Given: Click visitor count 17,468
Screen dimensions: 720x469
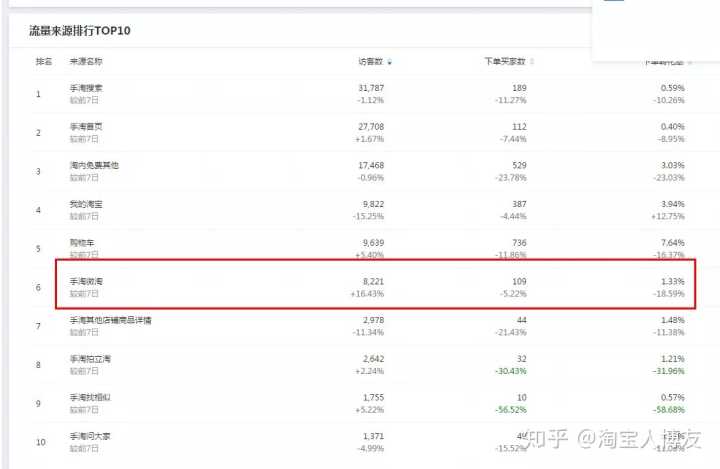Looking at the screenshot, I should [x=371, y=165].
